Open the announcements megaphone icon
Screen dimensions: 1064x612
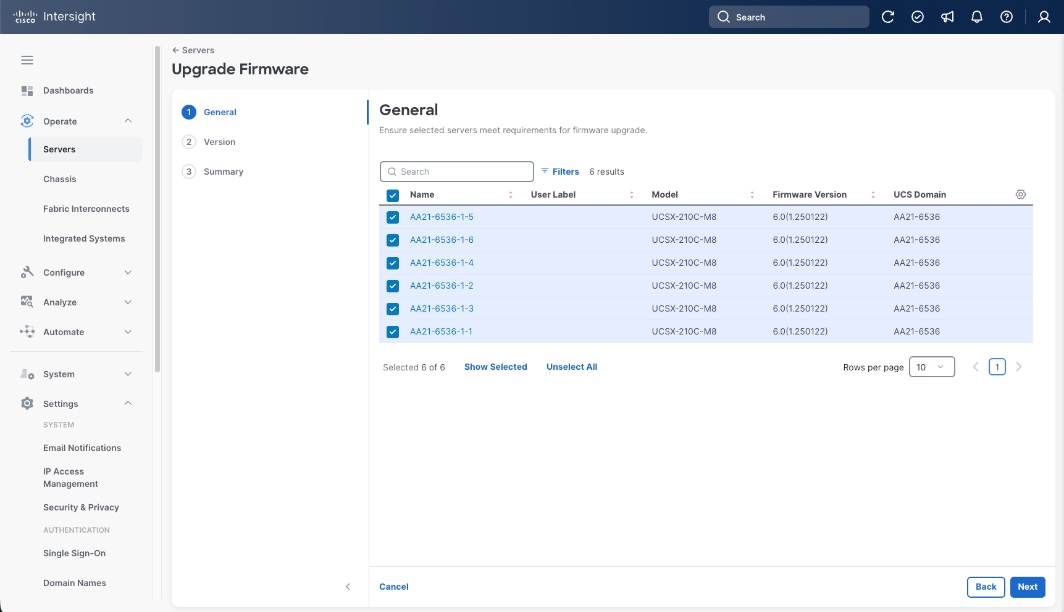click(x=947, y=17)
